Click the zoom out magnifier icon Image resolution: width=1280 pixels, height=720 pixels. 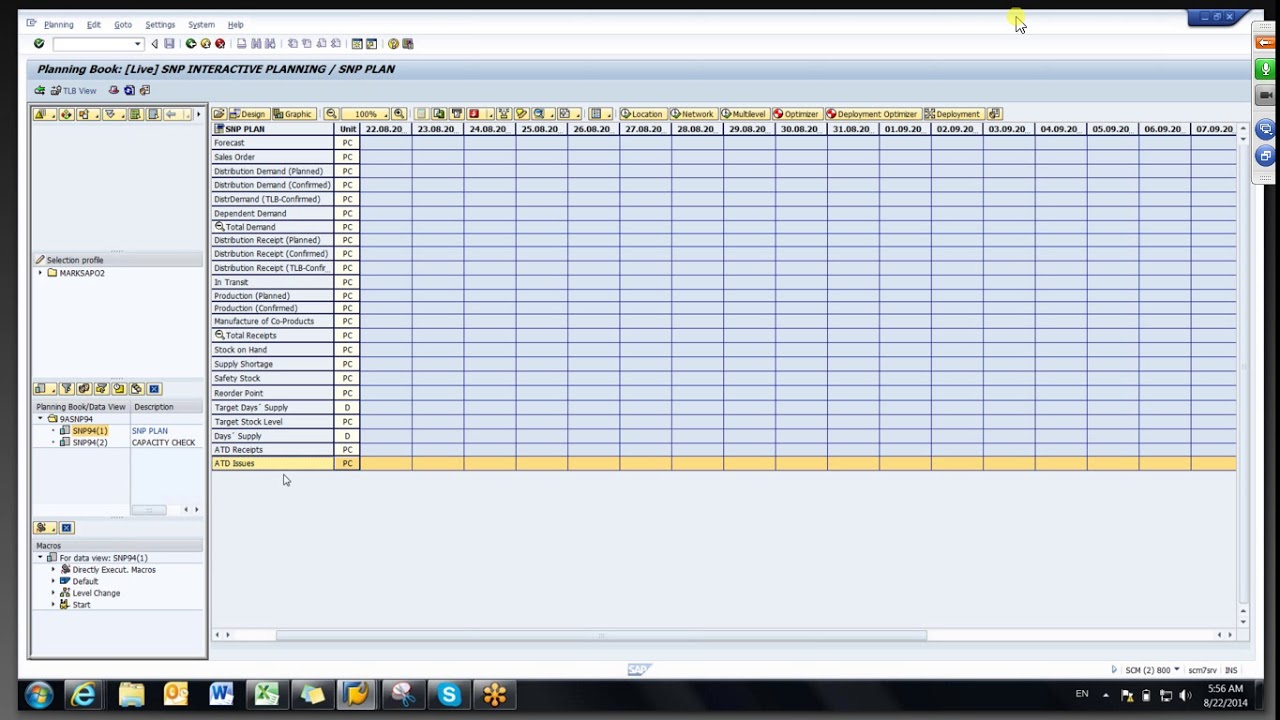click(x=331, y=114)
